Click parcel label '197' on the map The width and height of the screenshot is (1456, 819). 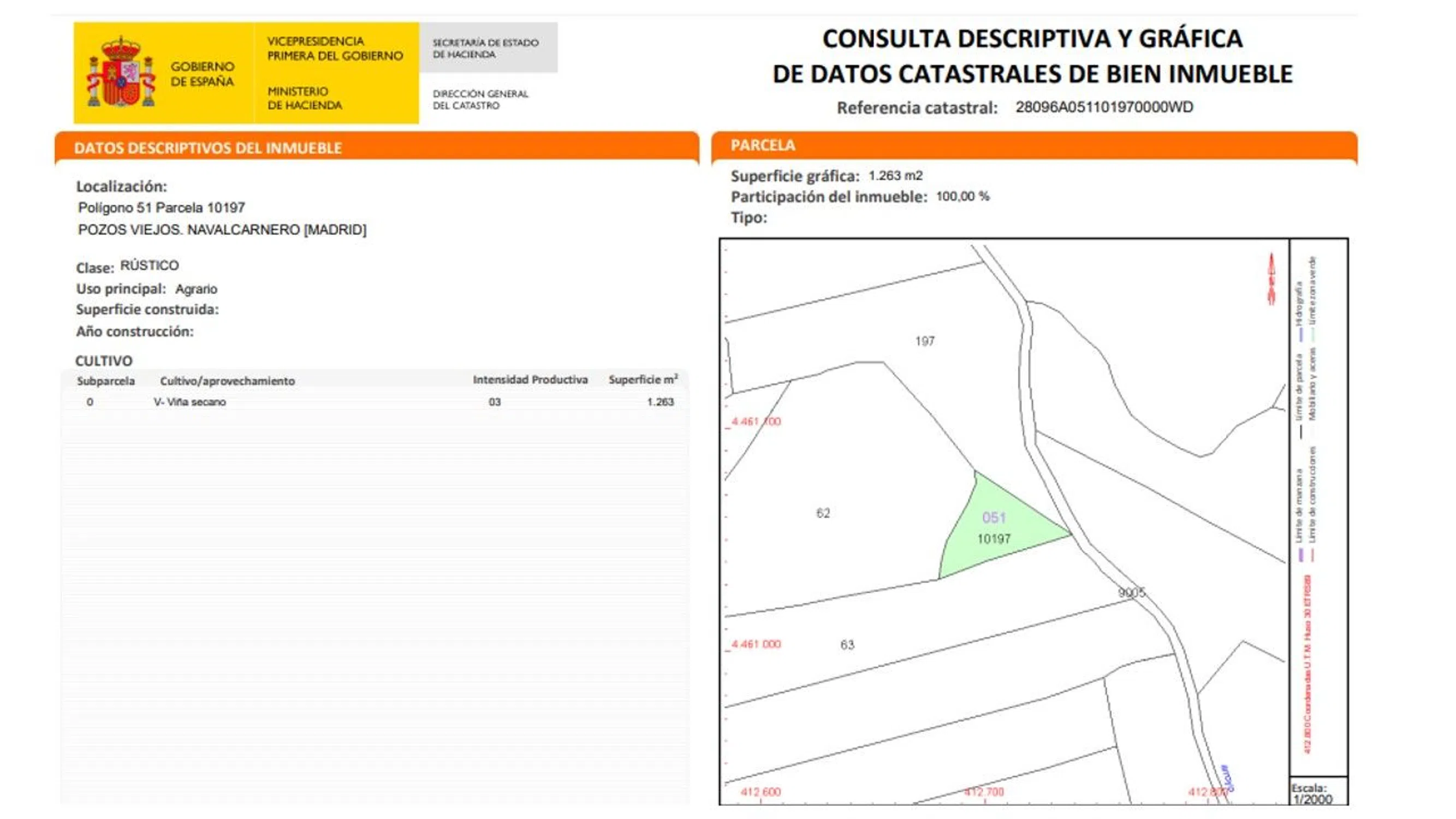click(x=925, y=341)
